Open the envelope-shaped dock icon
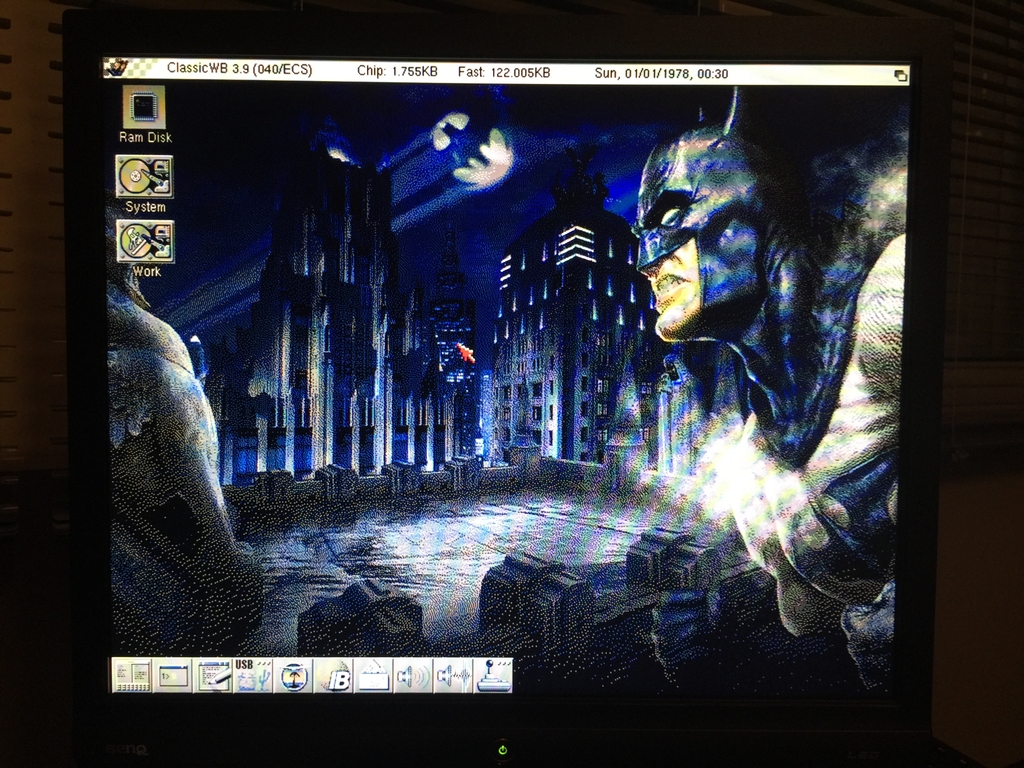The width and height of the screenshot is (1024, 768). (x=374, y=675)
